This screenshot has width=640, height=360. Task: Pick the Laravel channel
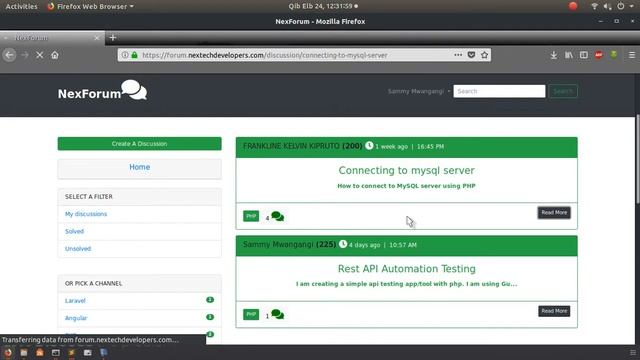point(75,300)
